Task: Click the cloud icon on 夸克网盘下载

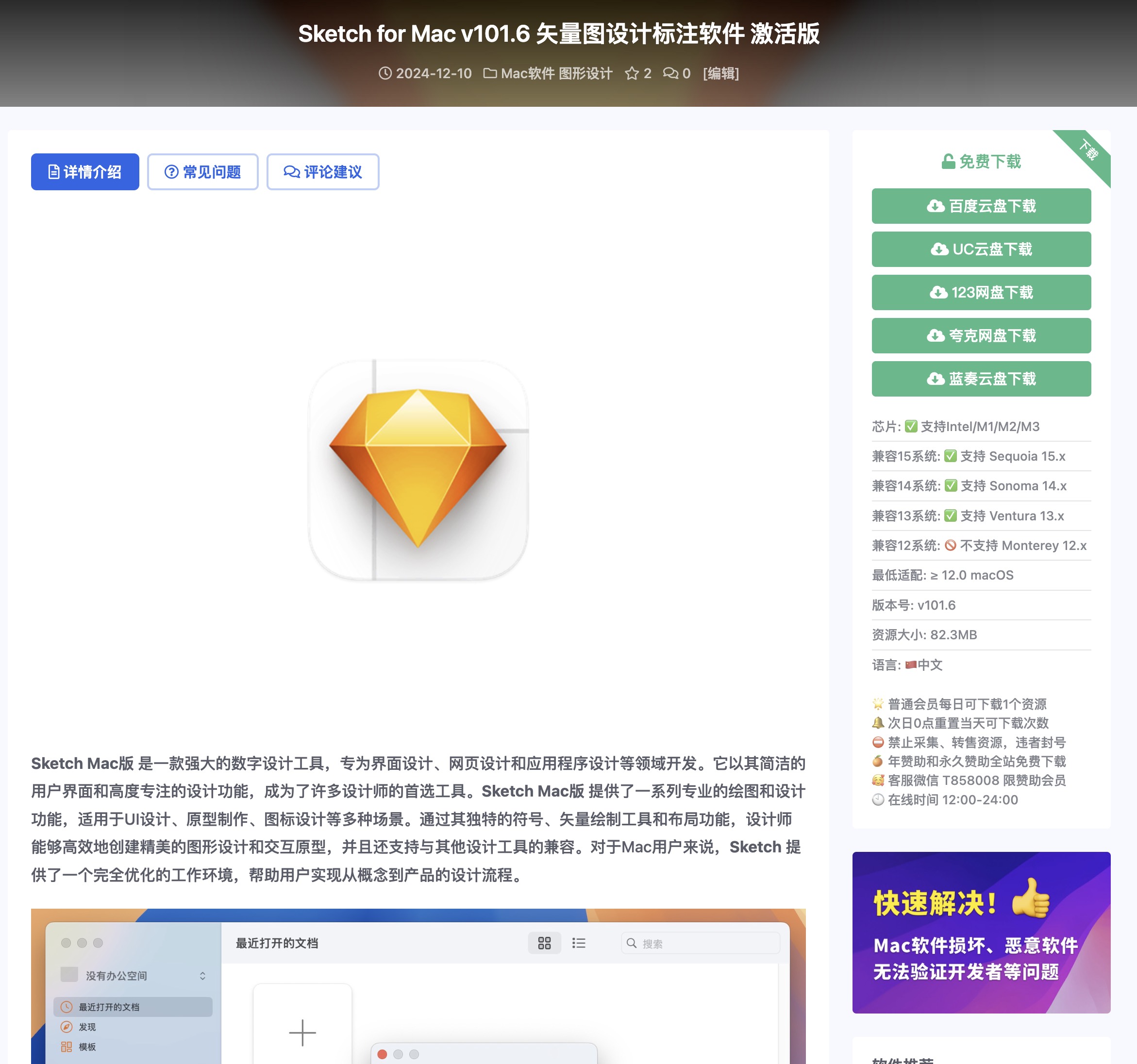Action: point(936,335)
